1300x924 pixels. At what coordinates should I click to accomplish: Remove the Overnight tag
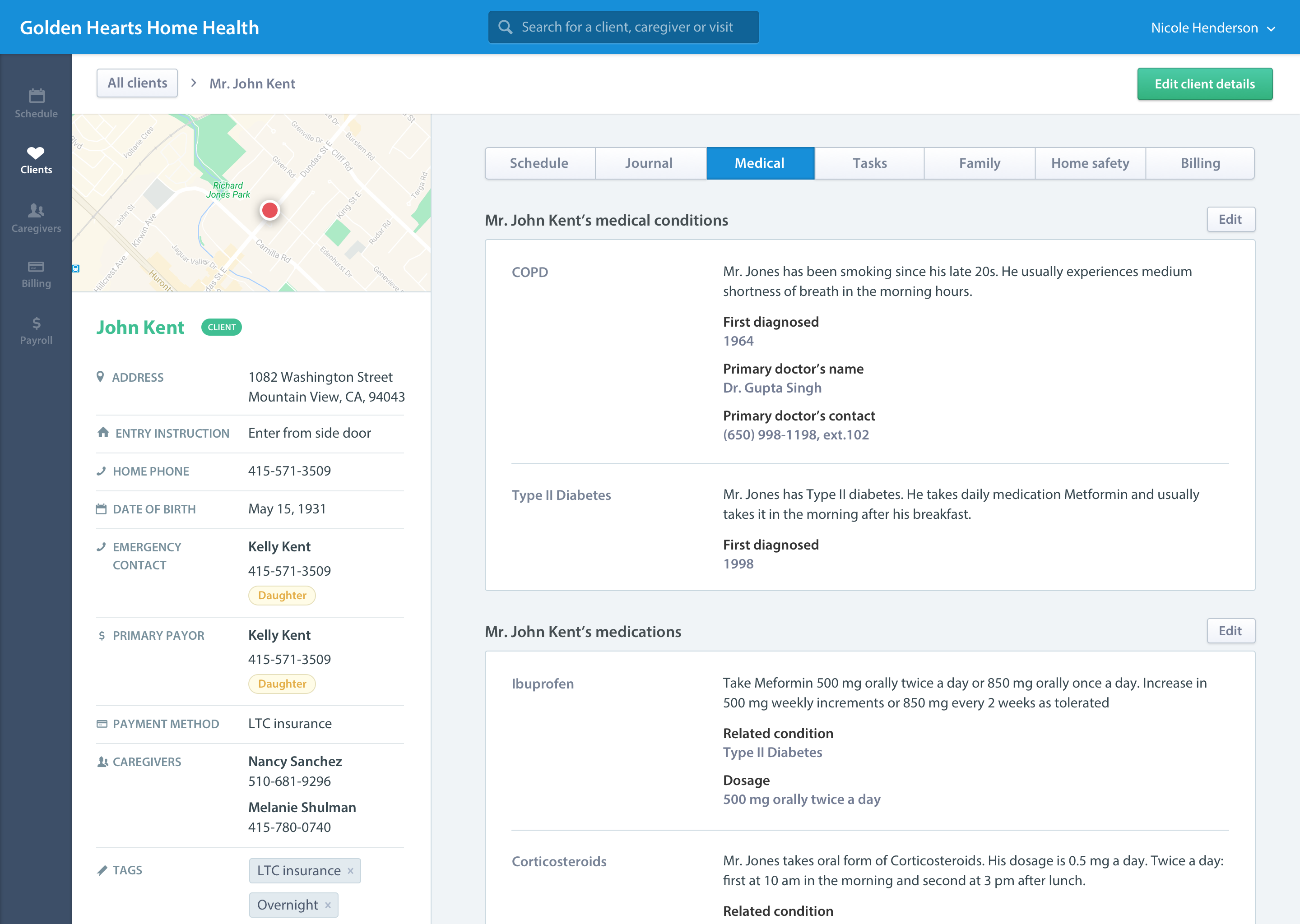pyautogui.click(x=328, y=905)
